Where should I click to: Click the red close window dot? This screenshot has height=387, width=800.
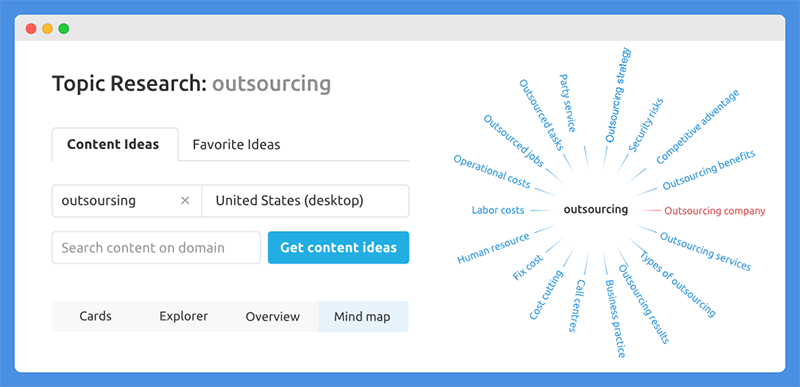tap(31, 29)
